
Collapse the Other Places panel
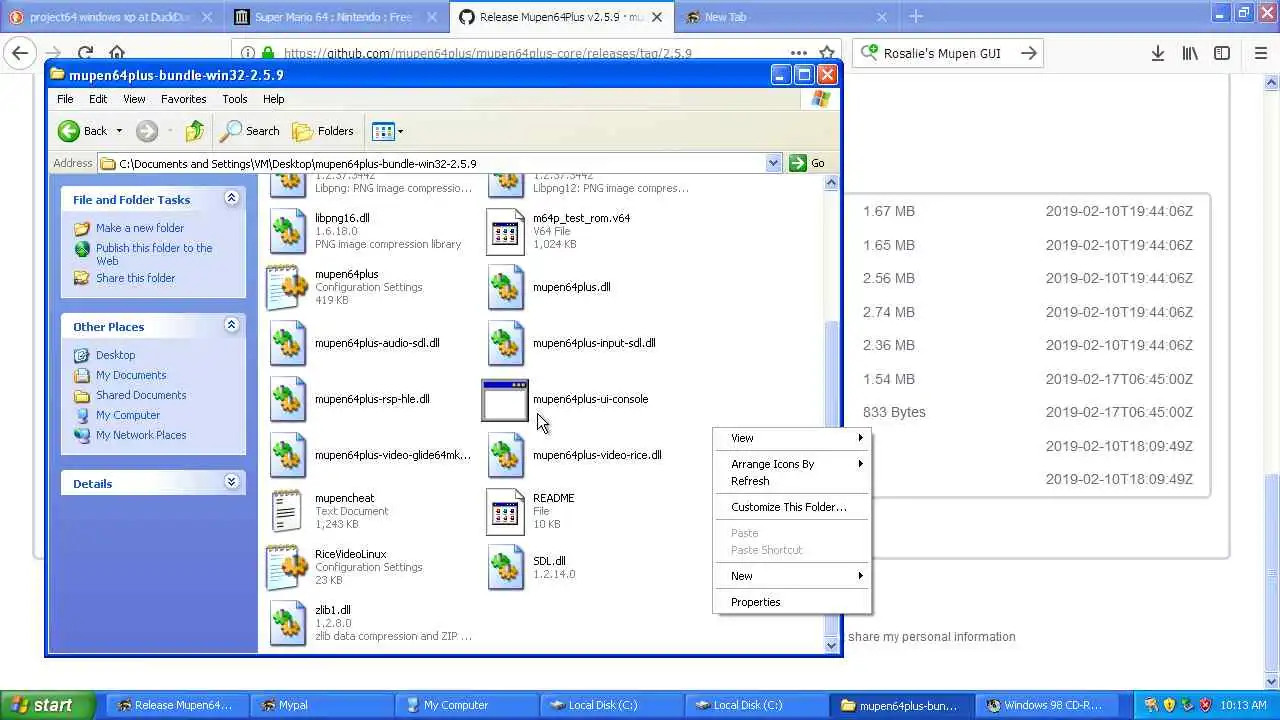231,326
